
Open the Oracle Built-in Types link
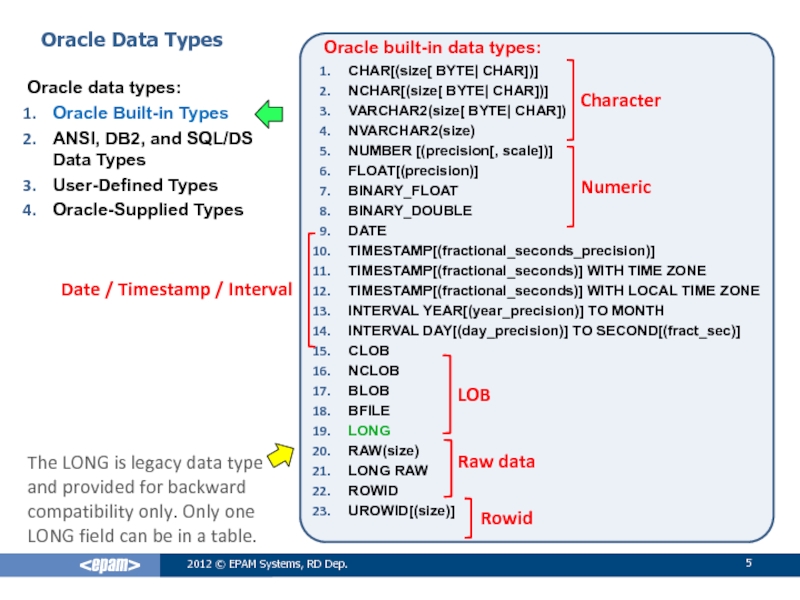[140, 113]
